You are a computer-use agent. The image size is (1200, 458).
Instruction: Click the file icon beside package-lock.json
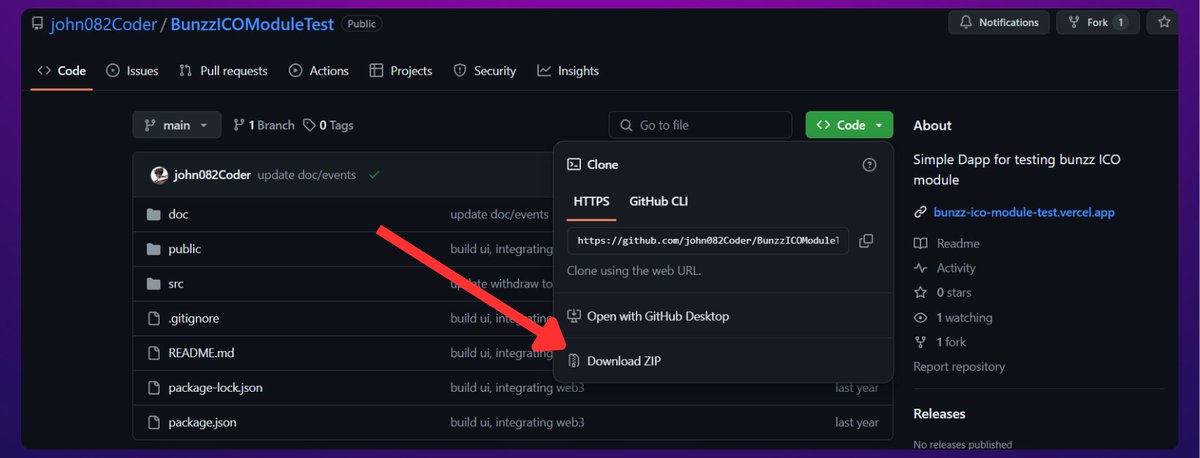(x=153, y=388)
